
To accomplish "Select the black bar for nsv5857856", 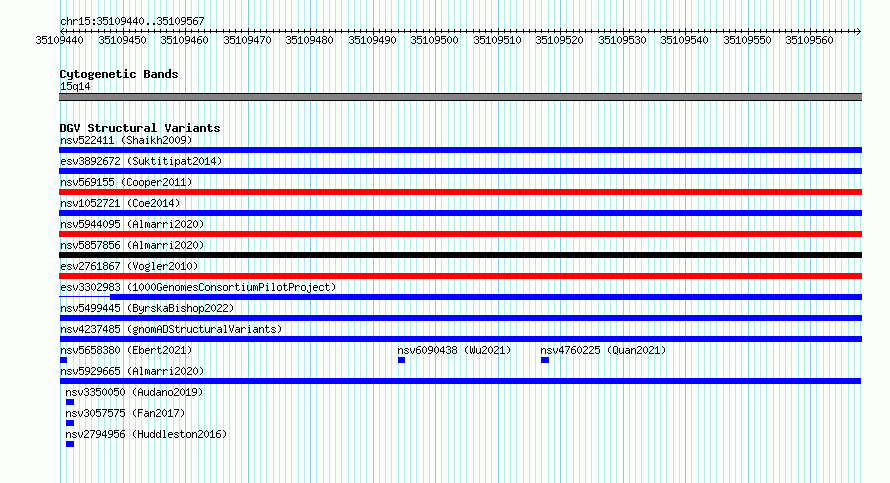I will [460, 255].
